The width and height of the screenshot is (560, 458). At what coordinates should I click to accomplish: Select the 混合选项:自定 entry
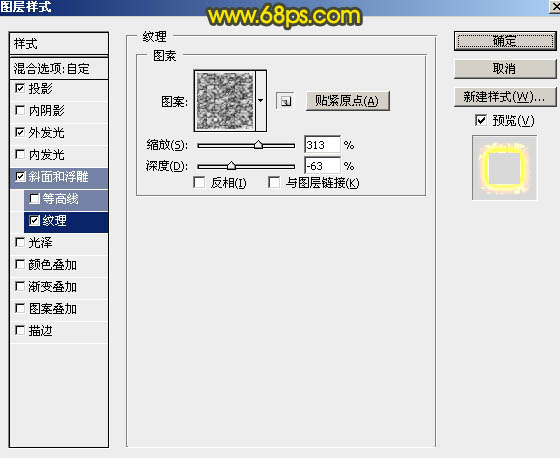tap(59, 69)
